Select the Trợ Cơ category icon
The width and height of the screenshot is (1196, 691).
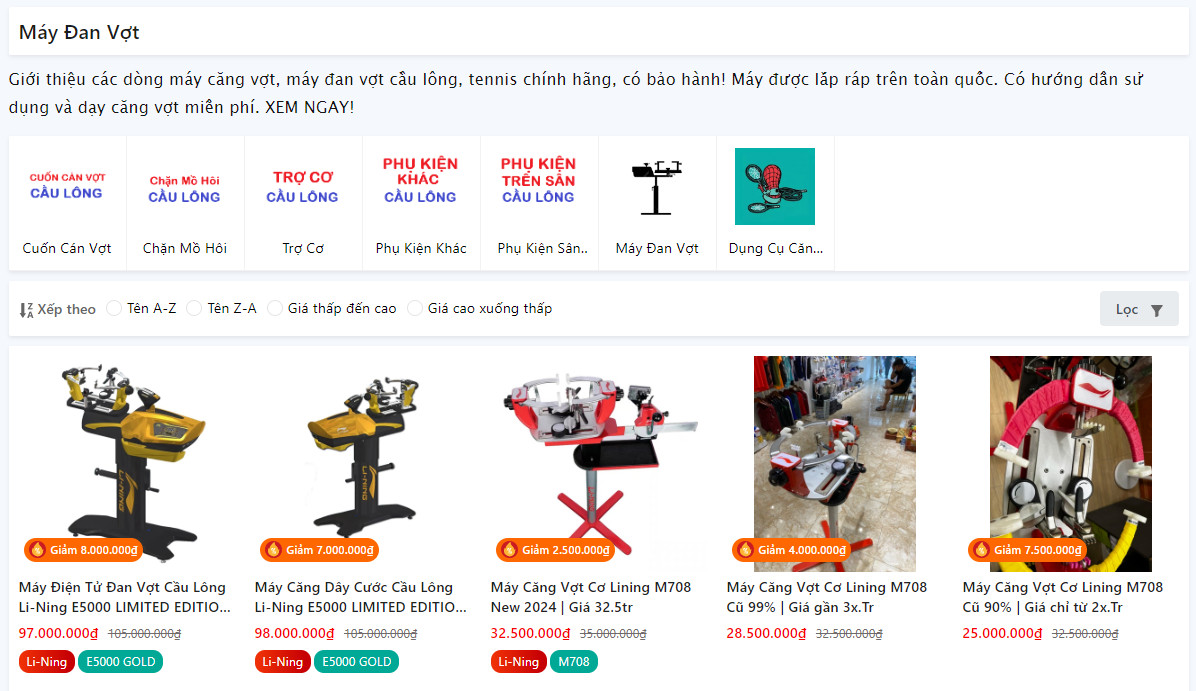[303, 187]
